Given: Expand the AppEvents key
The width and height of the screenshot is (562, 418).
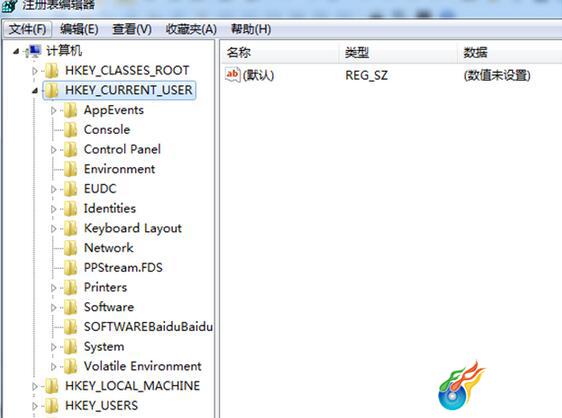Looking at the screenshot, I should (54, 110).
